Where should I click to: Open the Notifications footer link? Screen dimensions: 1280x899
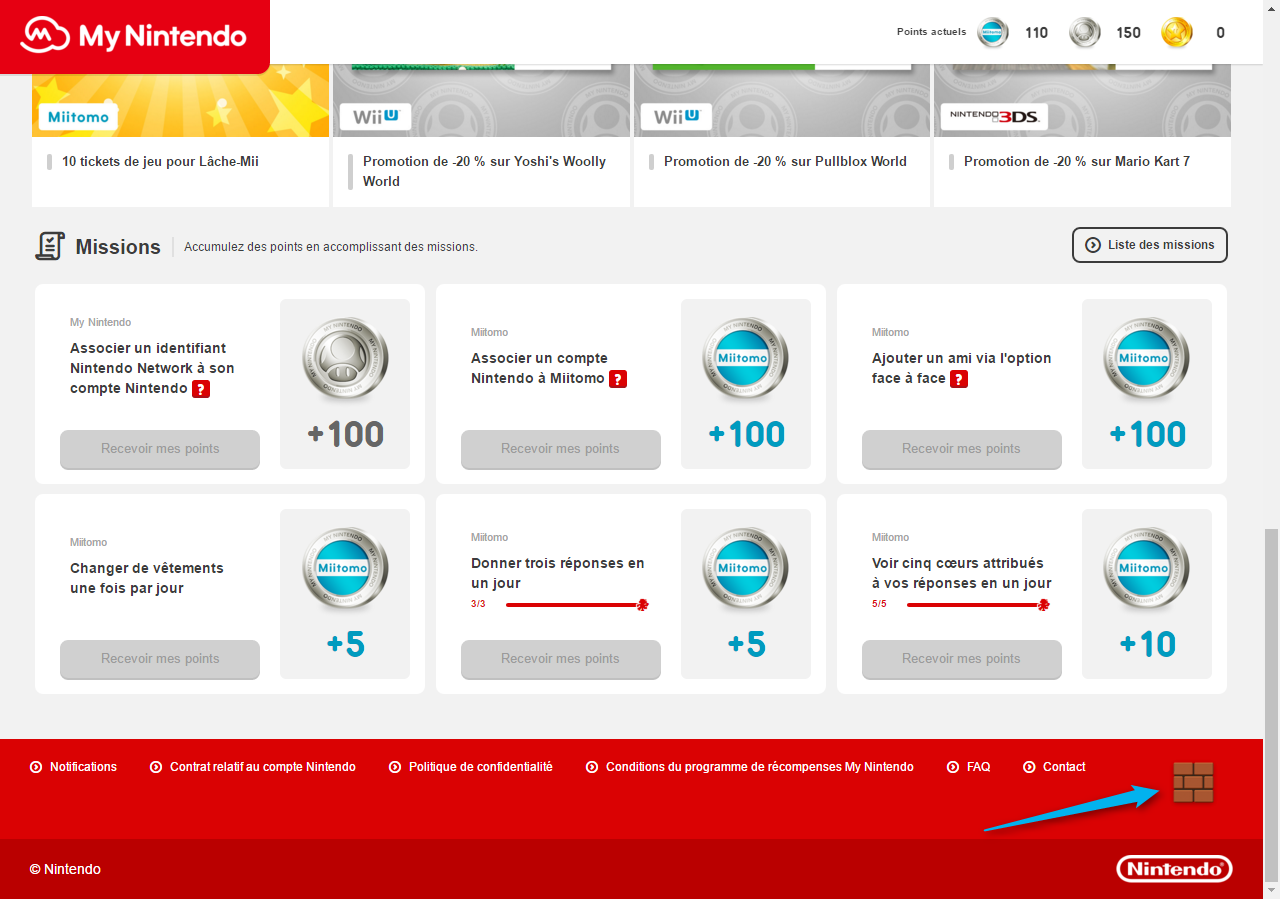pyautogui.click(x=83, y=767)
